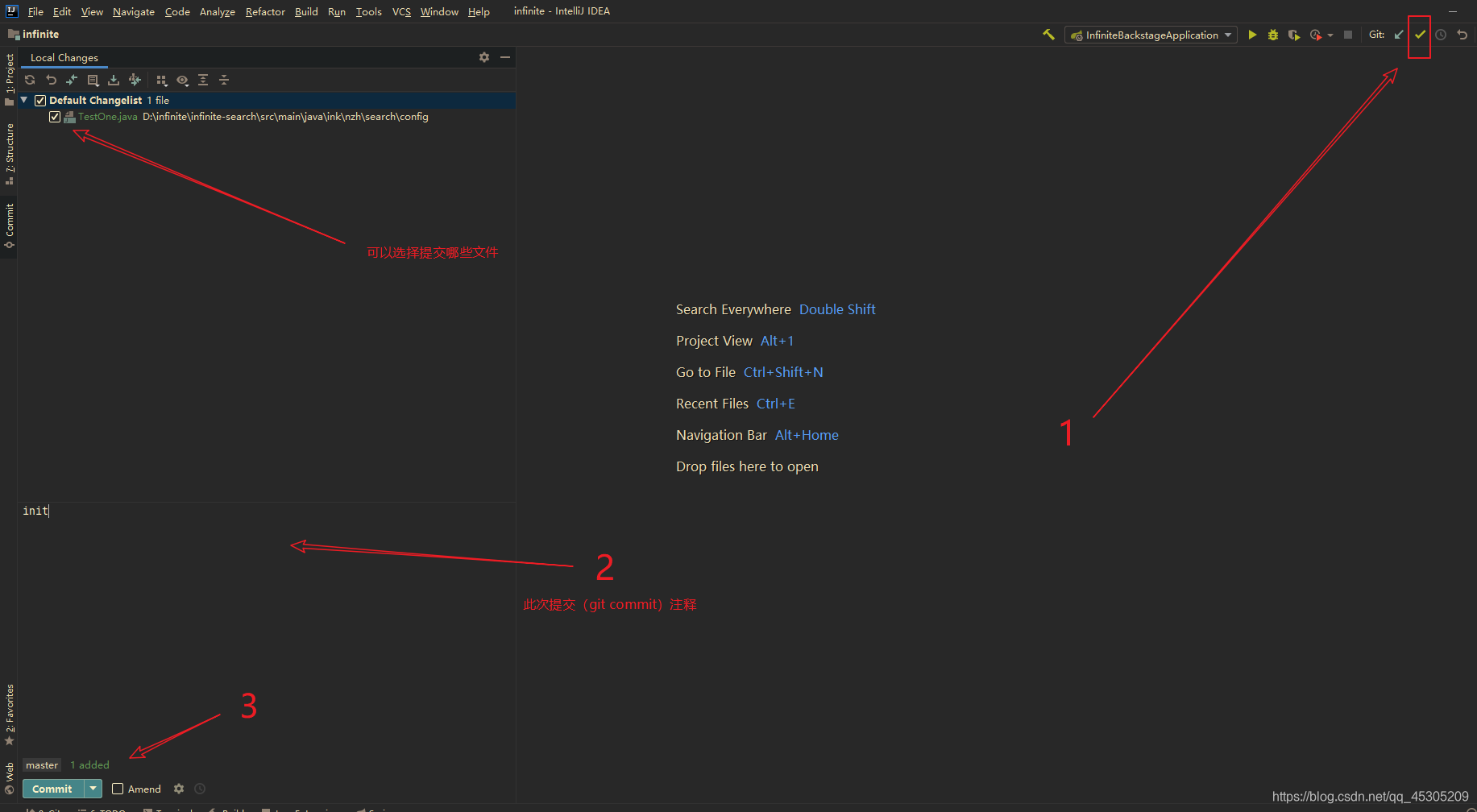This screenshot has height=812, width=1477.
Task: Open the Group By dropdown icon
Action: click(161, 80)
